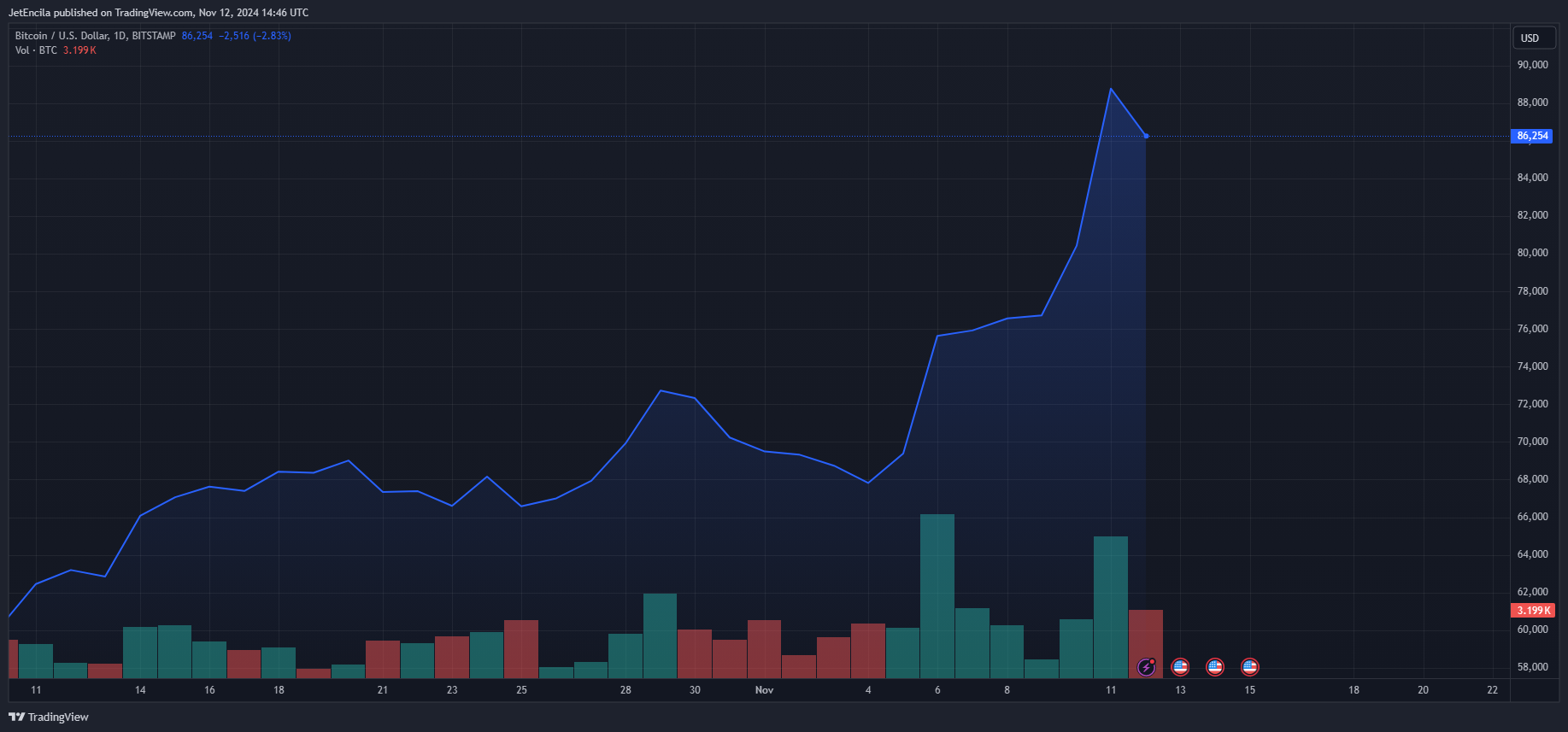Viewport: 1568px width, 732px height.
Task: Click the red 3.199K volume axis label
Action: [x=1533, y=611]
